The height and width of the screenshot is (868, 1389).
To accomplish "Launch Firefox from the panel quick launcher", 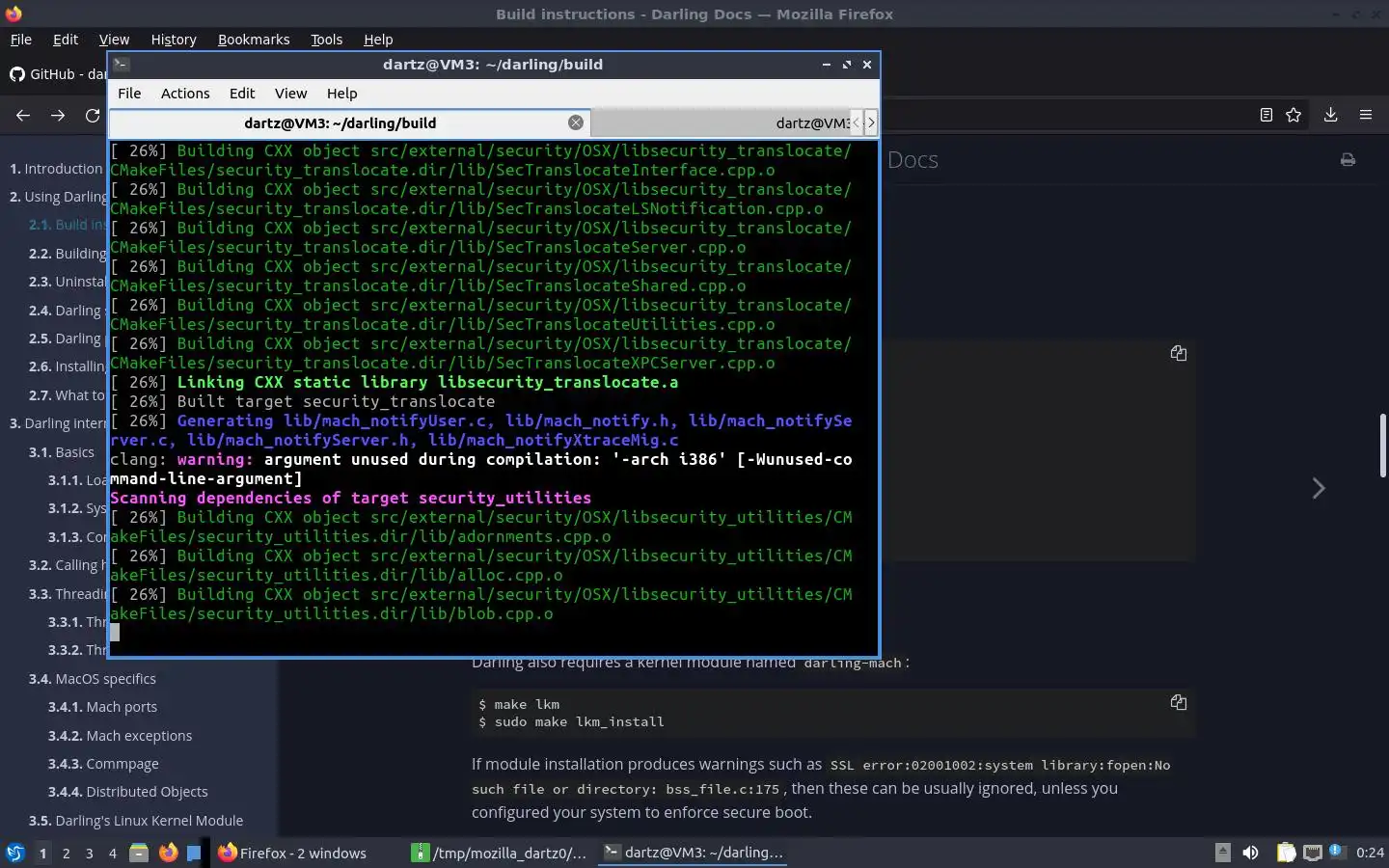I will click(x=168, y=853).
